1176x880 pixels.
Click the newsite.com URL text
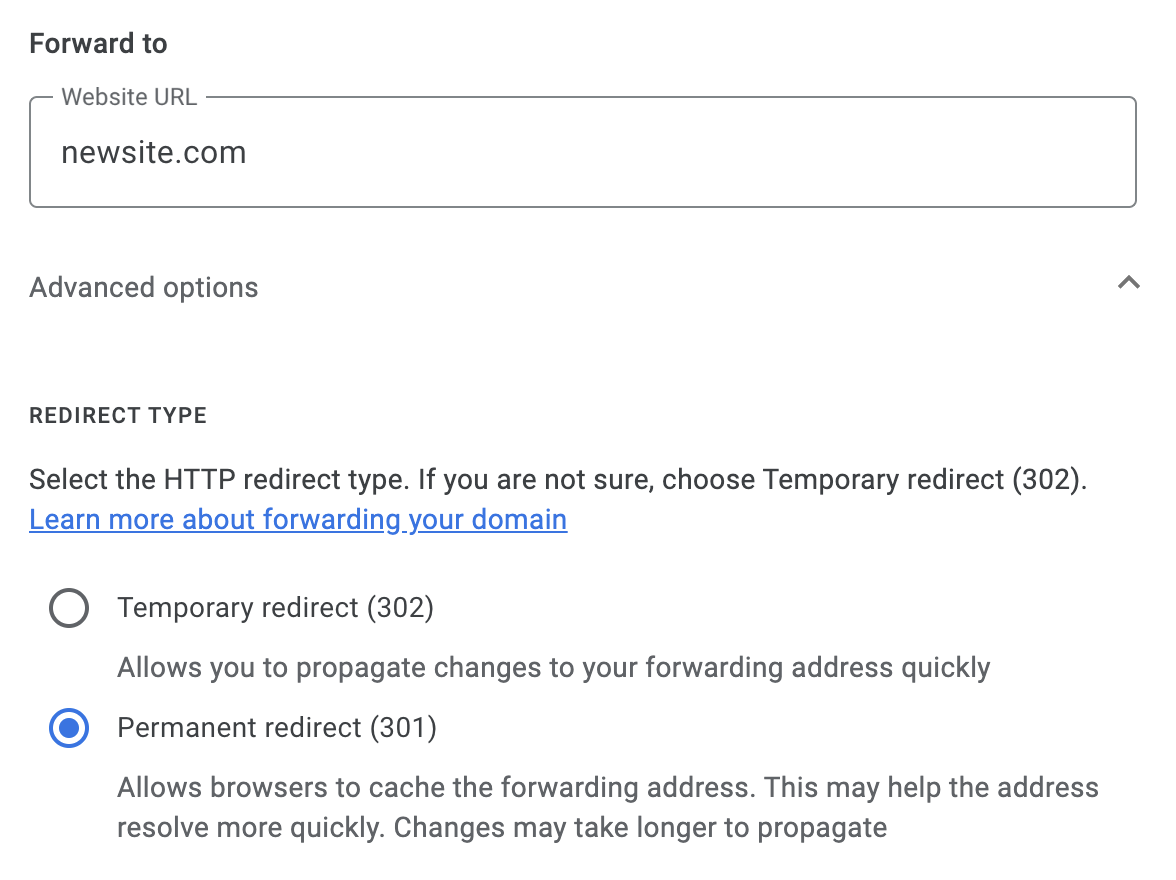click(153, 152)
